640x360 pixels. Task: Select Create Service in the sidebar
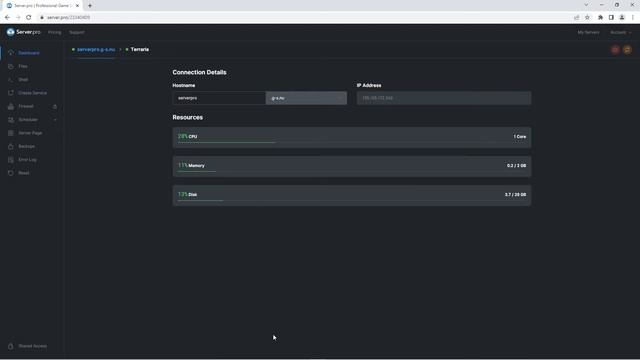[32, 93]
